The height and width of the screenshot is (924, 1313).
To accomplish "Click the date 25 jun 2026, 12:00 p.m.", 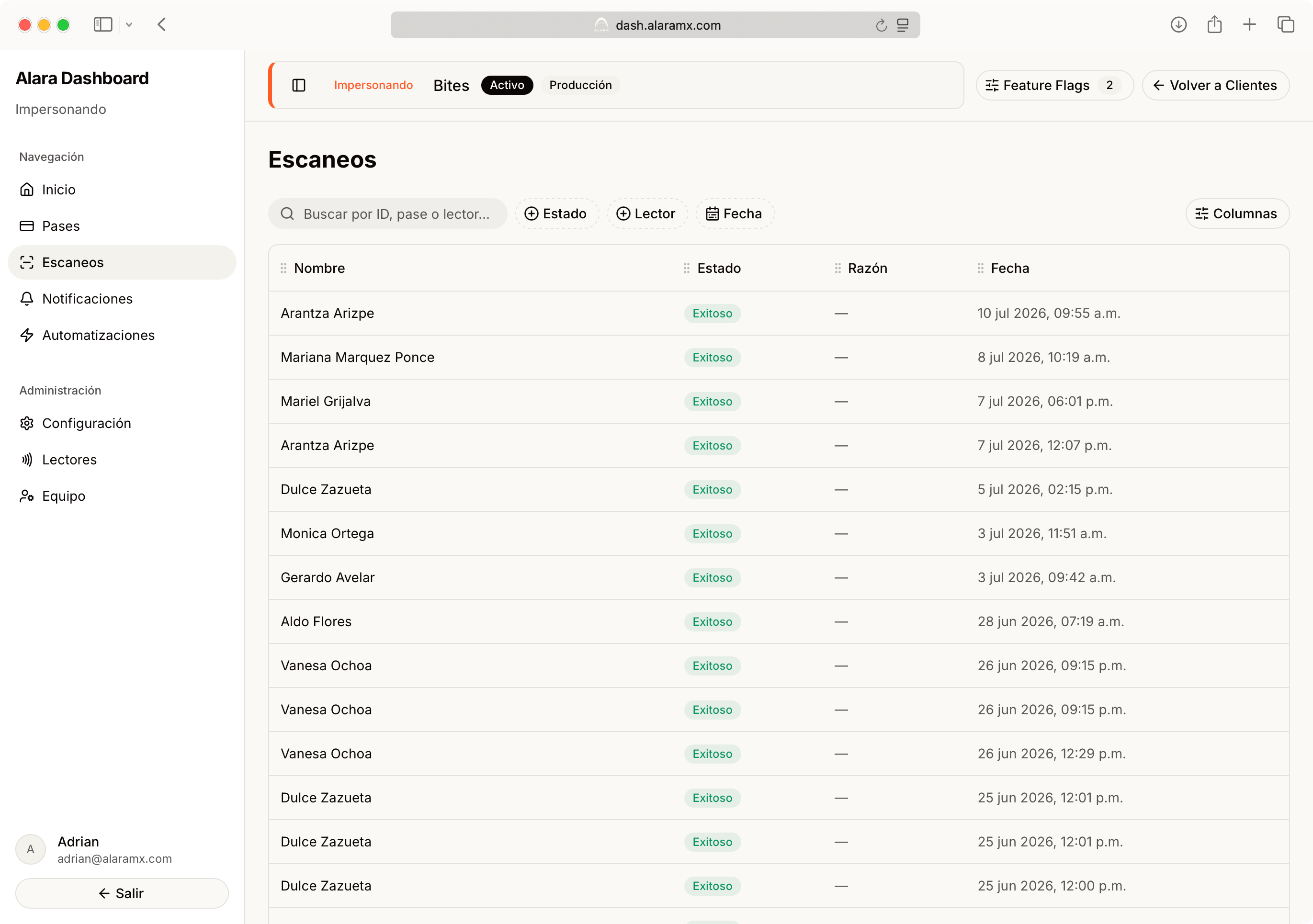I will click(1052, 886).
